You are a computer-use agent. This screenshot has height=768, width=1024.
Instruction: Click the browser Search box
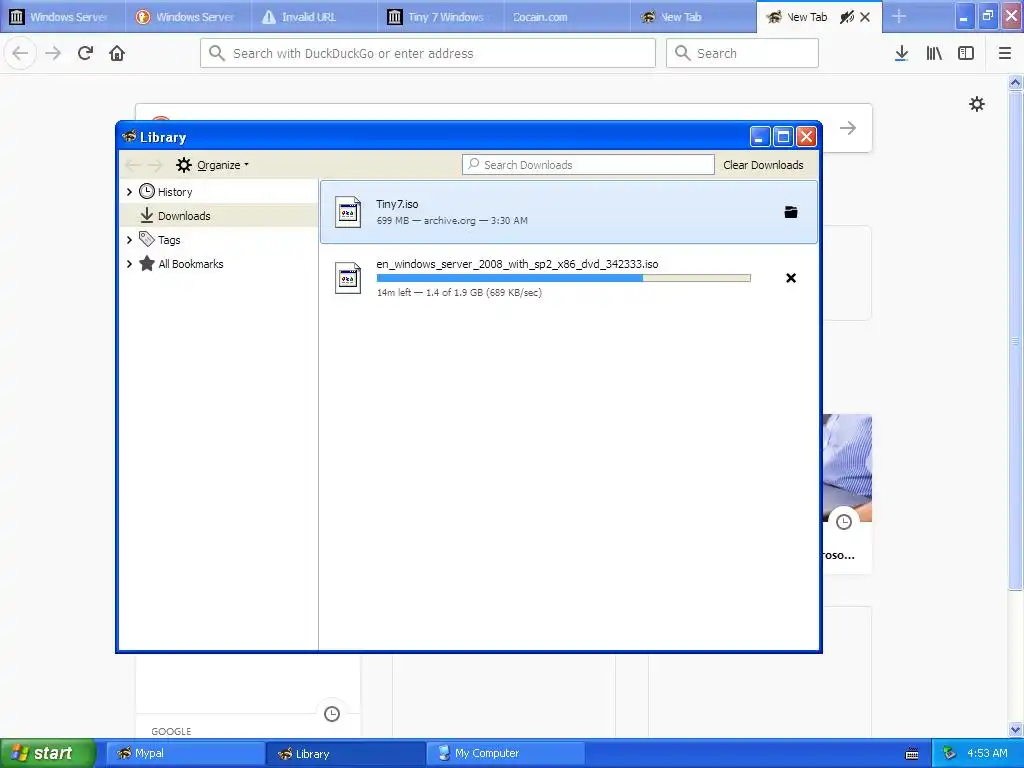pyautogui.click(x=742, y=53)
